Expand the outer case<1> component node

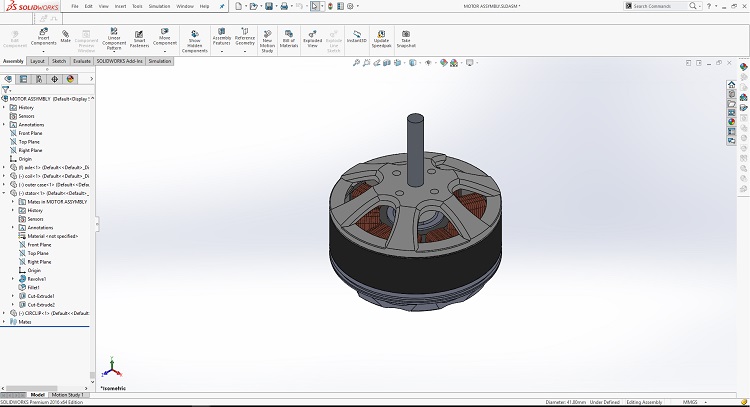[x=4, y=185]
